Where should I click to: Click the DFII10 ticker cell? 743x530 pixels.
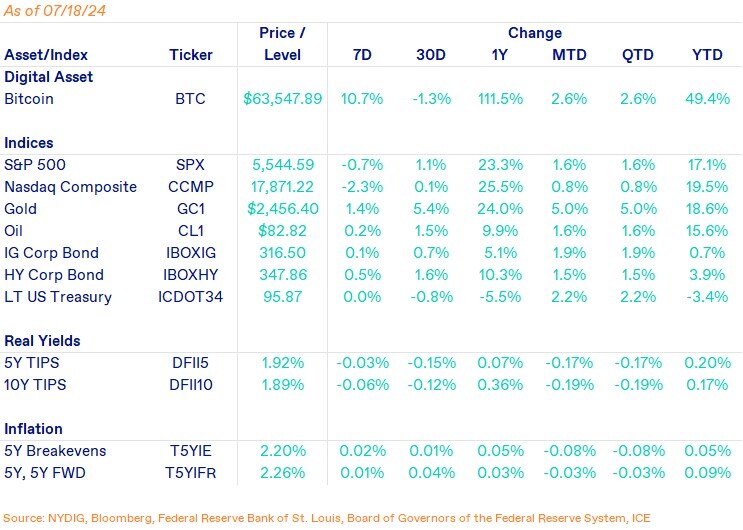point(191,384)
